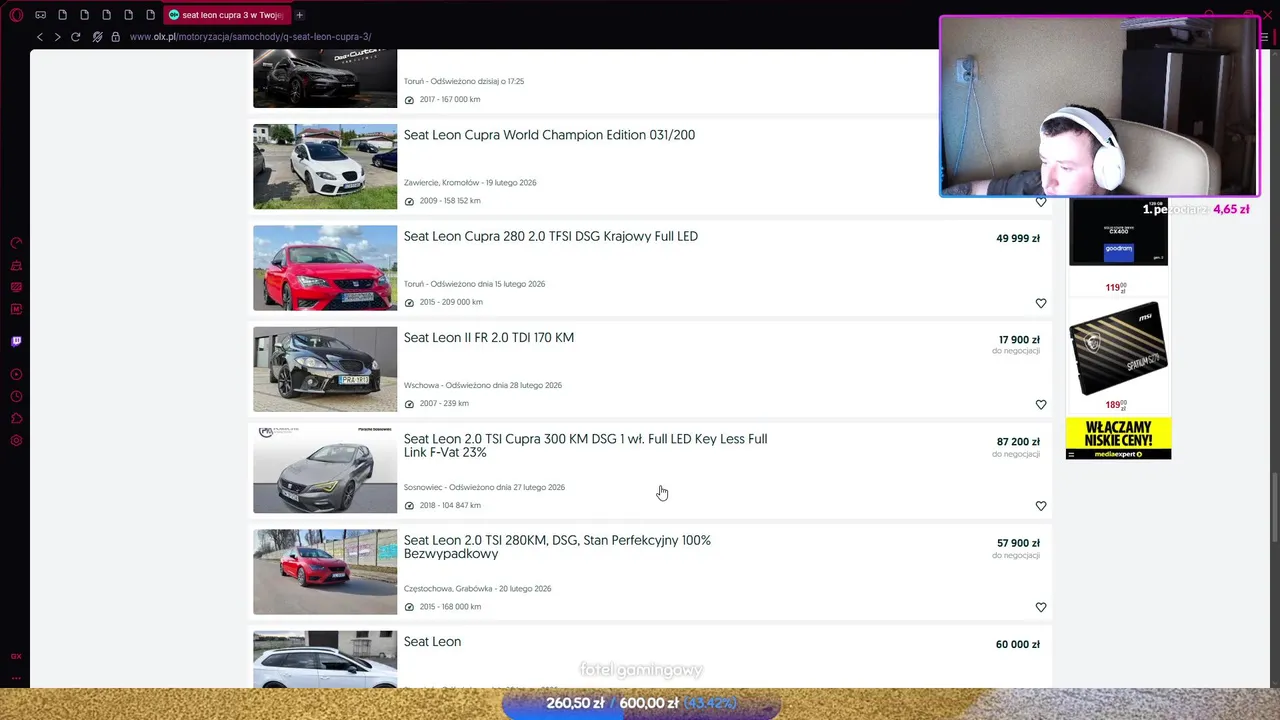Open GX Cleaner icon in sidebar
This screenshot has height=720, width=1280.
[16, 265]
